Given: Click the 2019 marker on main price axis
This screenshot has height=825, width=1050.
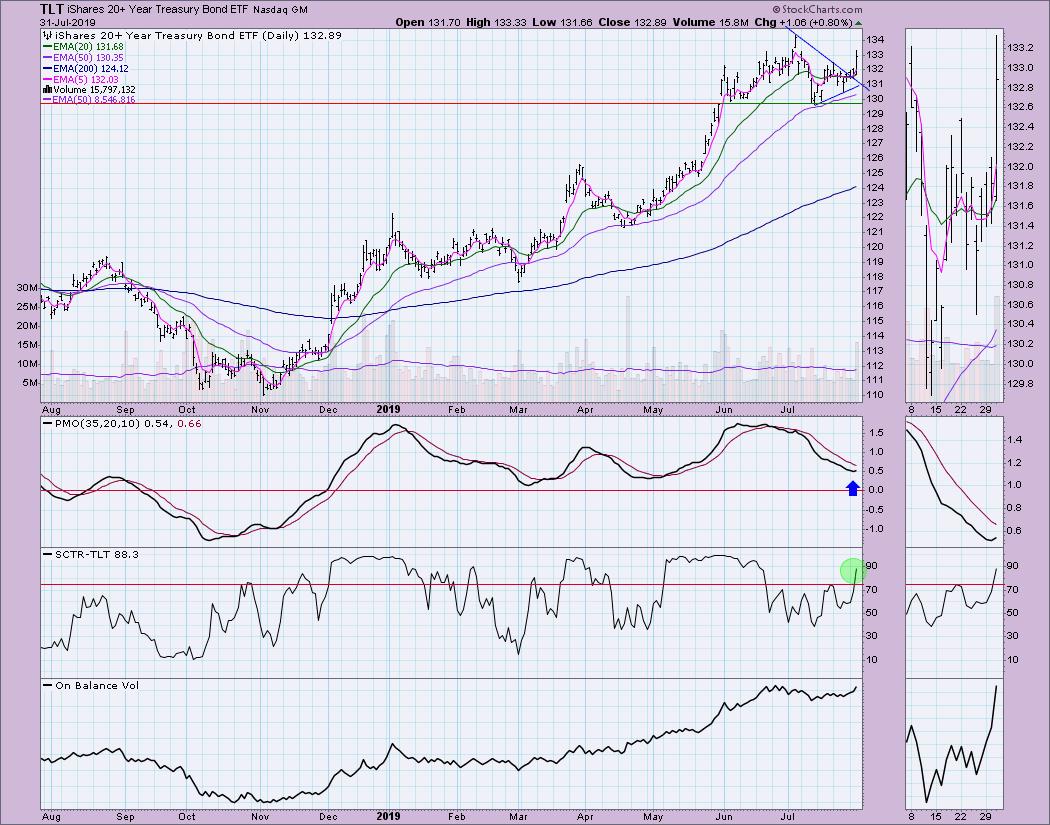Looking at the screenshot, I should point(386,409).
